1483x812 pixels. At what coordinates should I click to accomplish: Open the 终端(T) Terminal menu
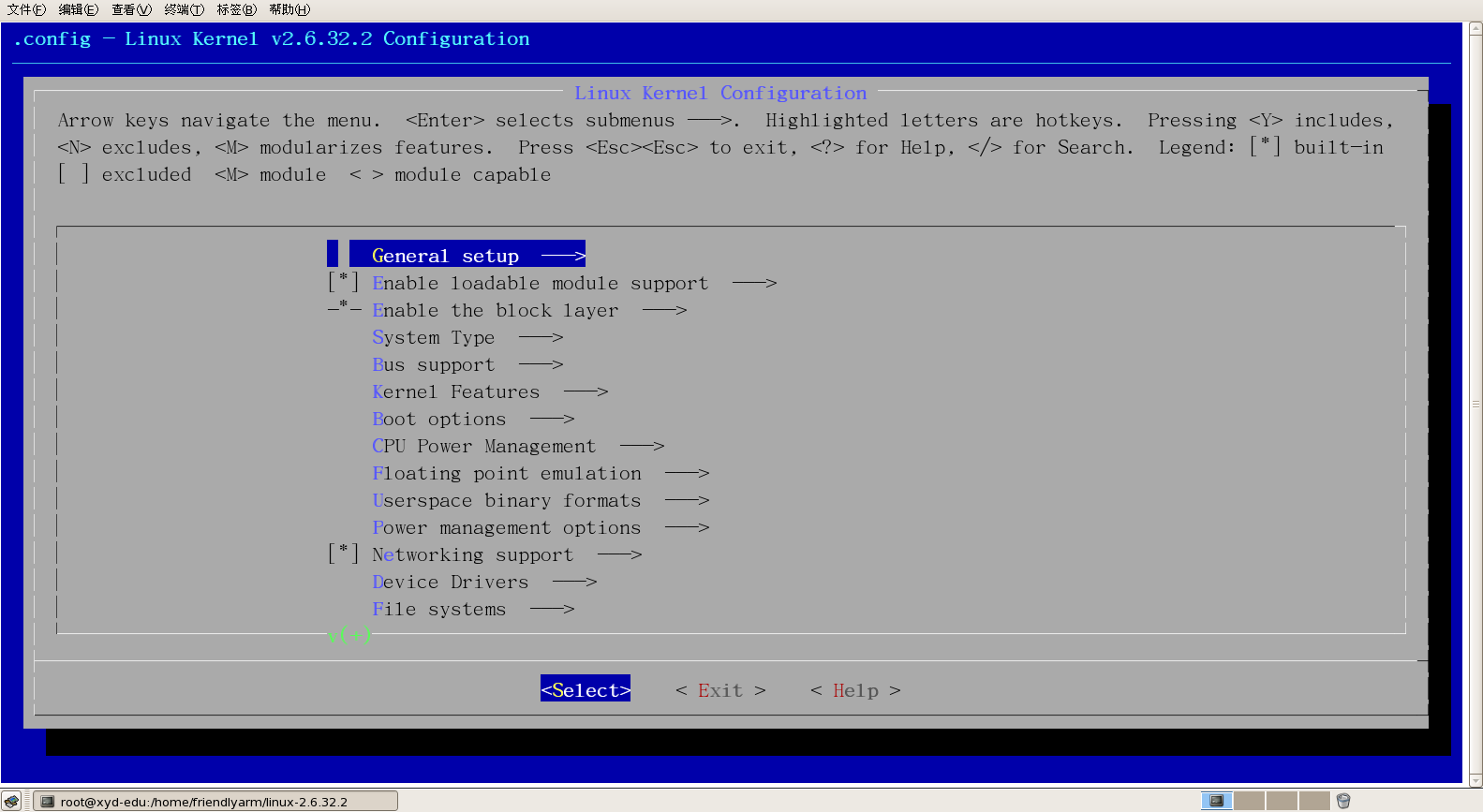point(184,9)
